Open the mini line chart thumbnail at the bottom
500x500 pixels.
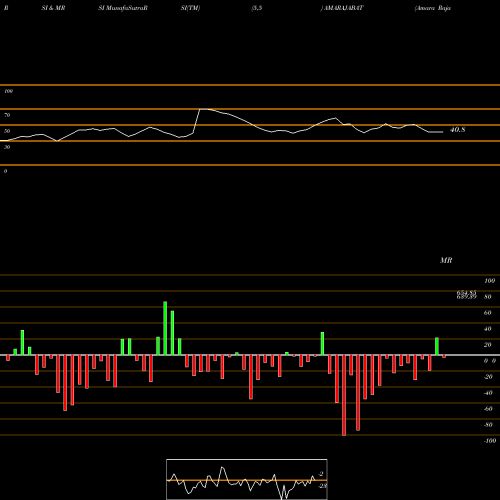(x=247, y=479)
